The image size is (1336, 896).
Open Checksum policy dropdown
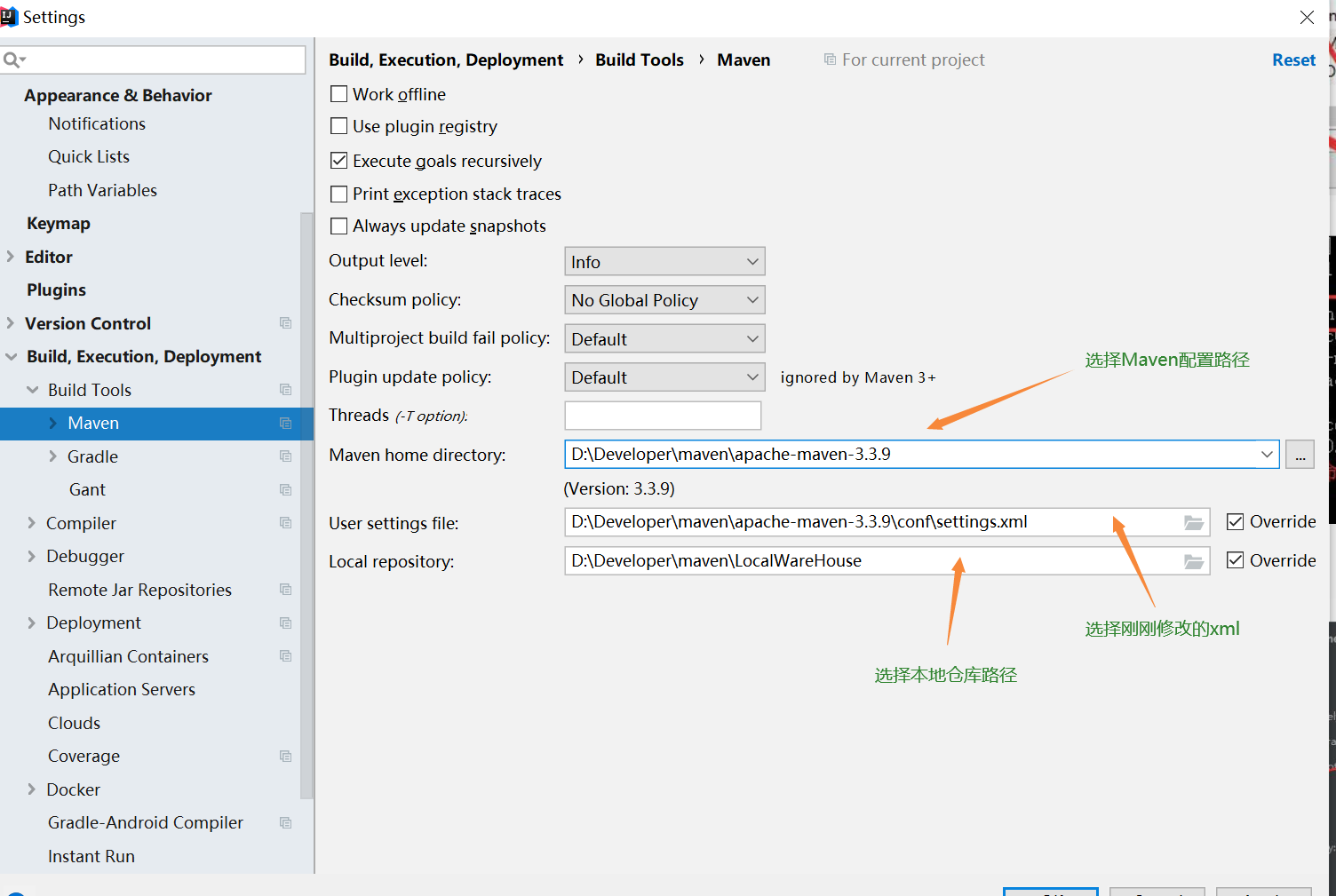[664, 300]
